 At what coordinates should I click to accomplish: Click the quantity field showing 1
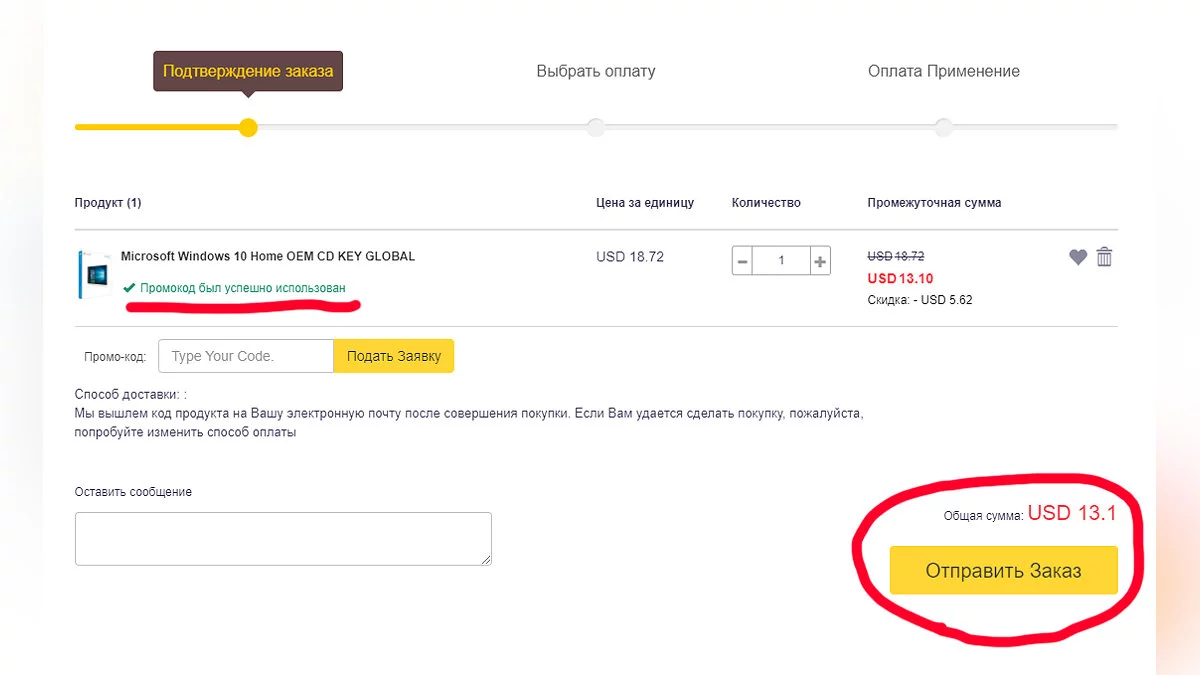coord(781,262)
